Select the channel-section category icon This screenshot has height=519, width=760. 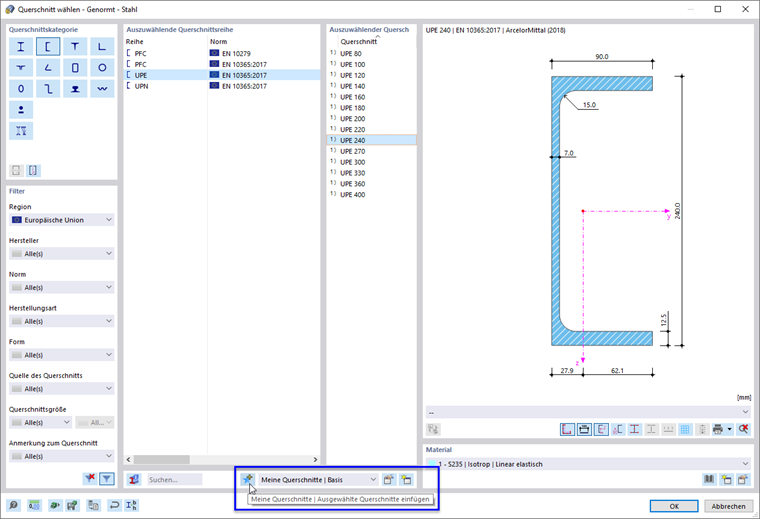(48, 47)
